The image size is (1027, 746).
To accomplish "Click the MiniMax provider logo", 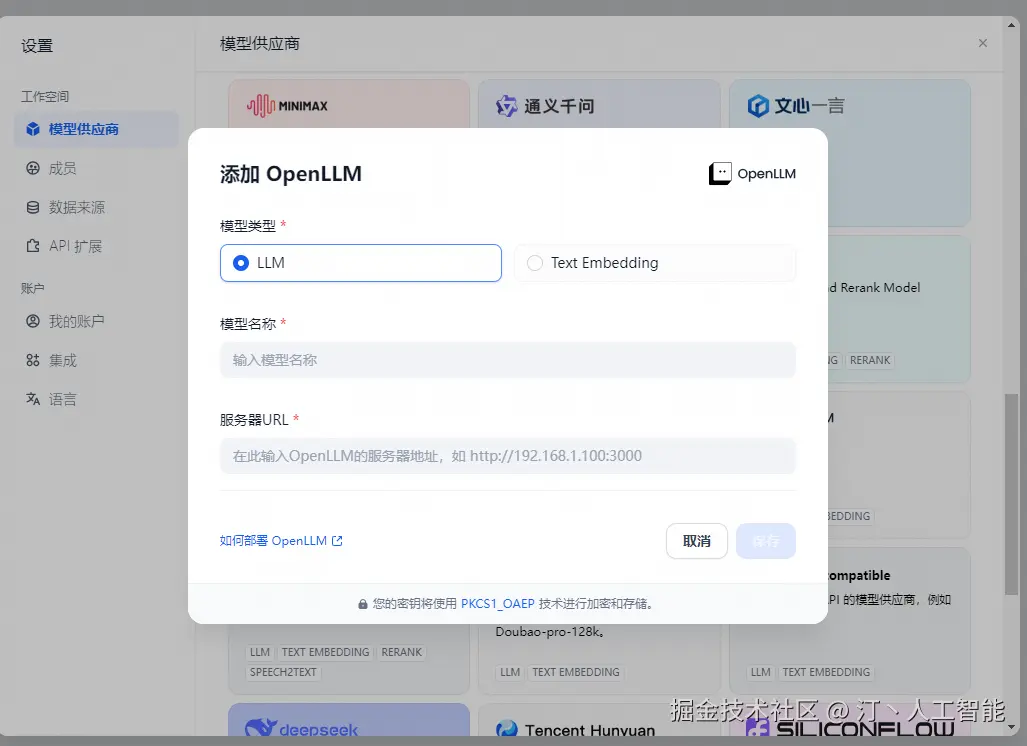I will coord(288,105).
